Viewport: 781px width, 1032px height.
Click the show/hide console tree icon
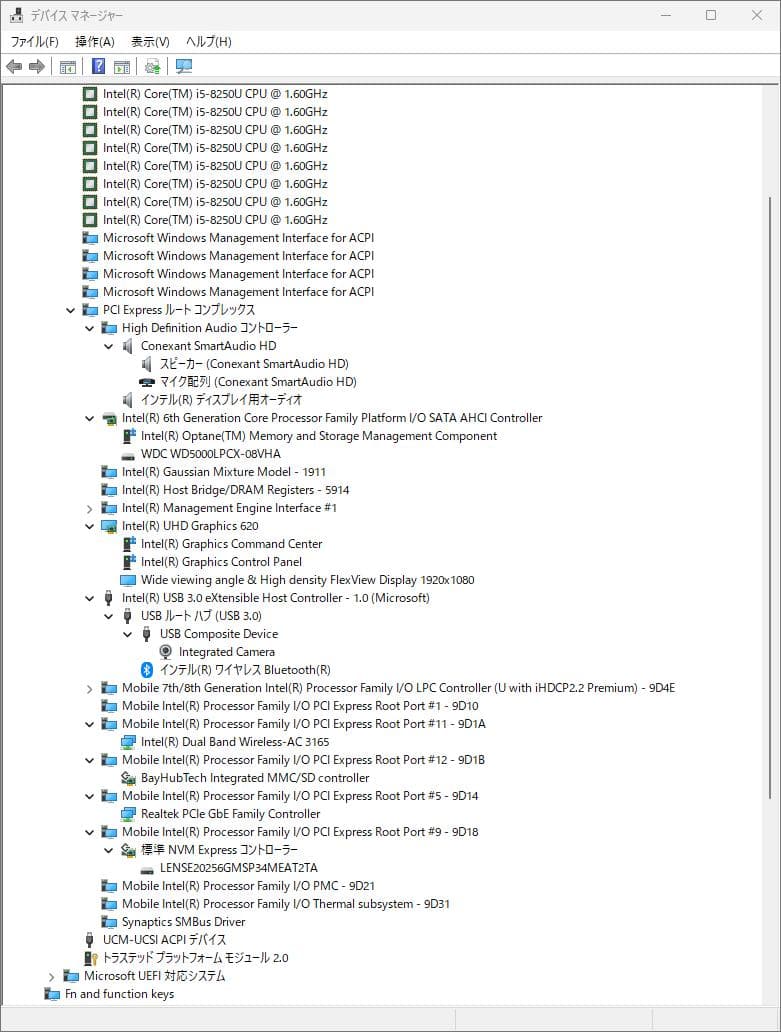point(68,67)
